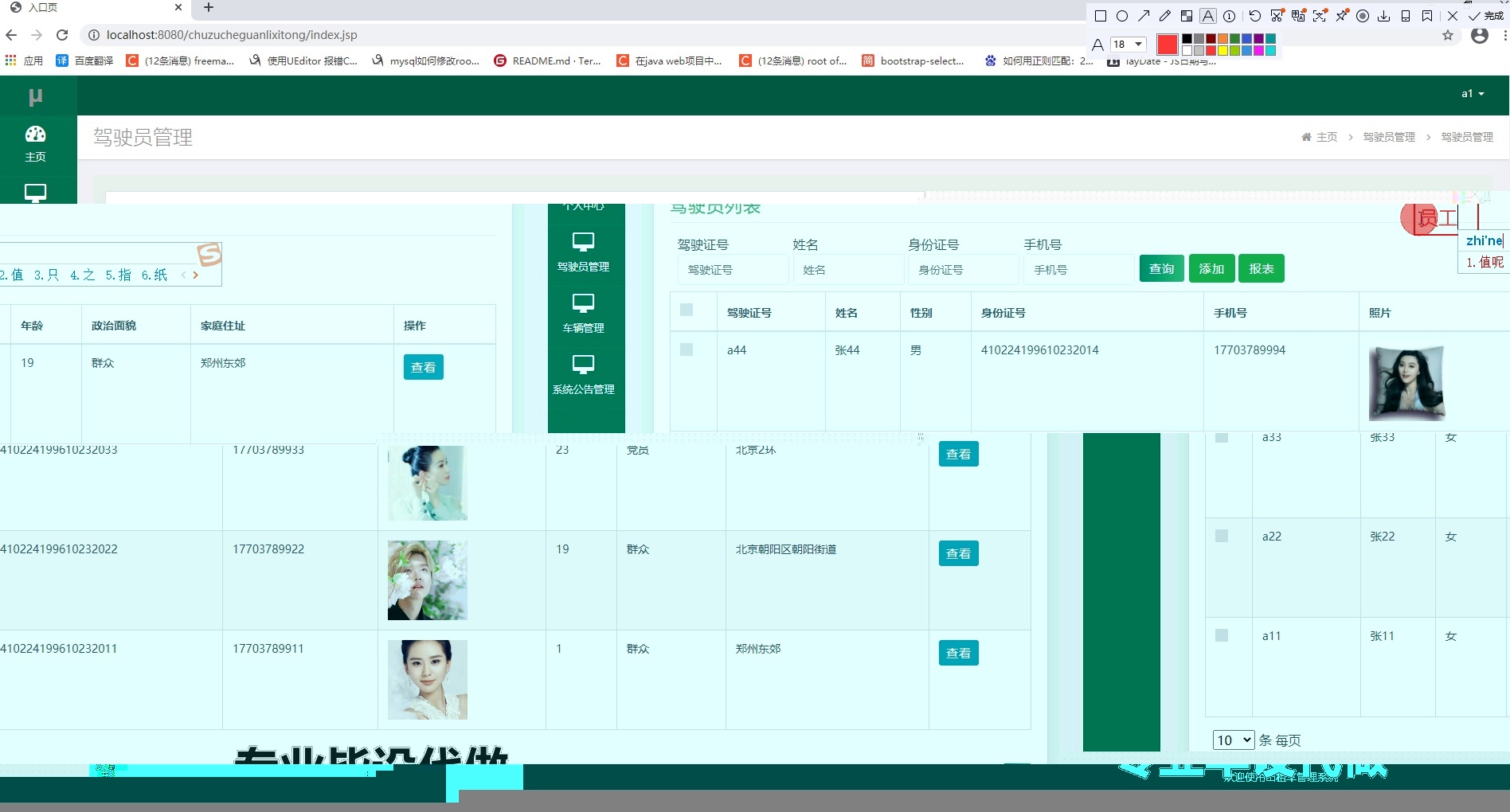Bookmark this page with the star icon
The width and height of the screenshot is (1510, 812).
coord(1448,36)
